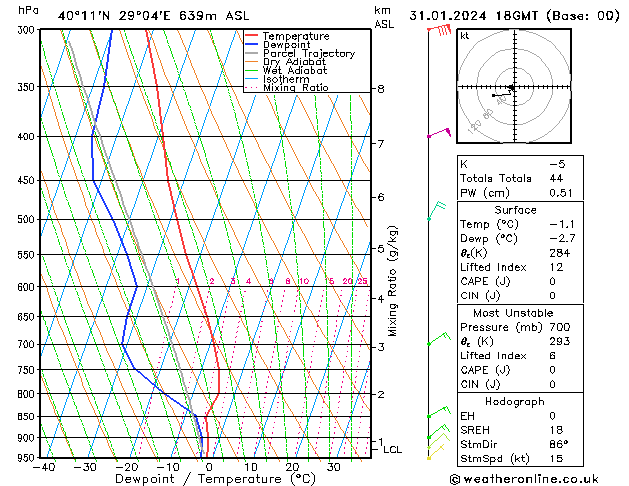Click the 300 pressure level label

click(28, 30)
